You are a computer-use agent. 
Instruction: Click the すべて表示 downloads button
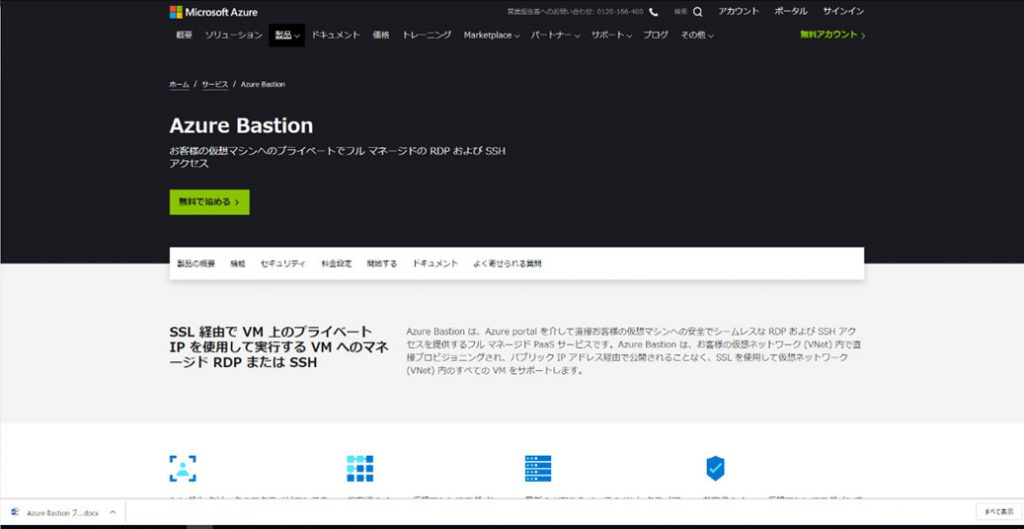coord(999,512)
